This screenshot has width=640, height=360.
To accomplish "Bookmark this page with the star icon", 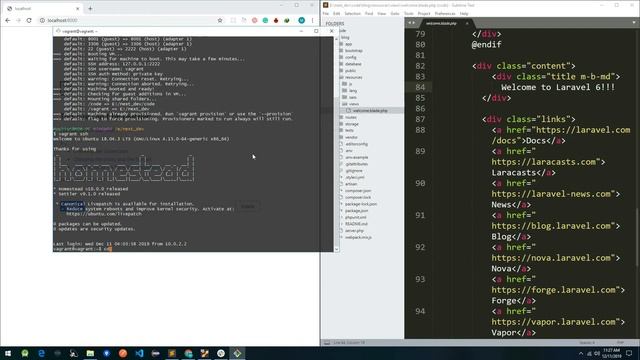I will click(x=220, y=20).
